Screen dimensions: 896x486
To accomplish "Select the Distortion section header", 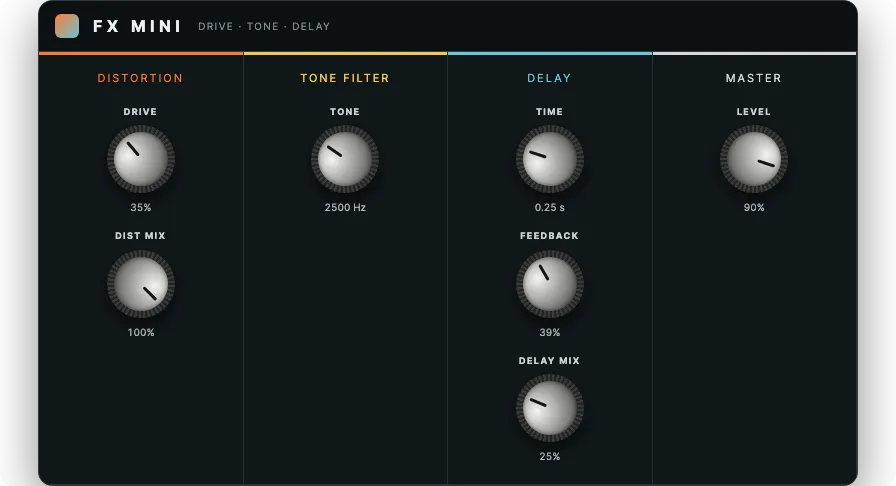I will point(140,78).
